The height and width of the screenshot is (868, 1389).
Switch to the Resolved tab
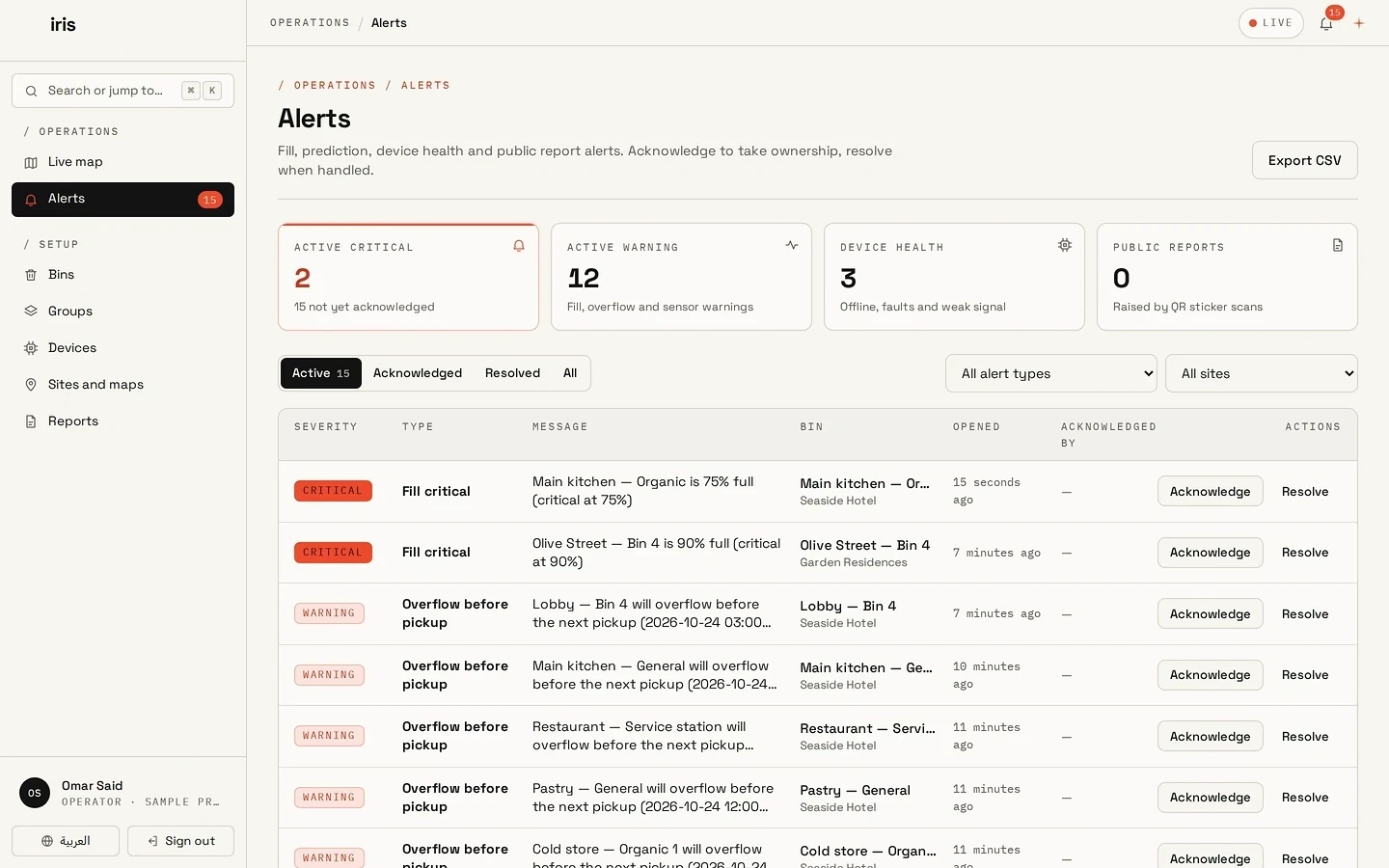pyautogui.click(x=512, y=373)
